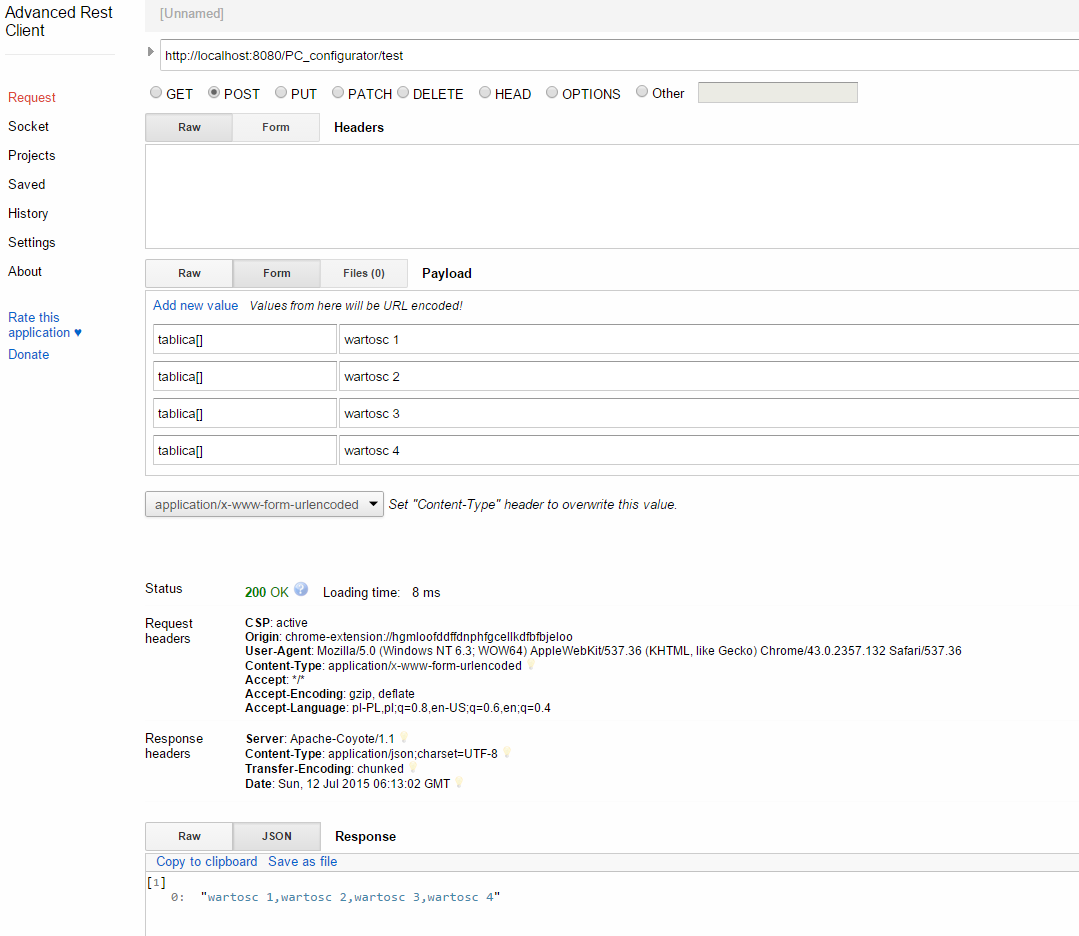Open Request in the sidebar
The height and width of the screenshot is (936, 1079).
point(32,98)
